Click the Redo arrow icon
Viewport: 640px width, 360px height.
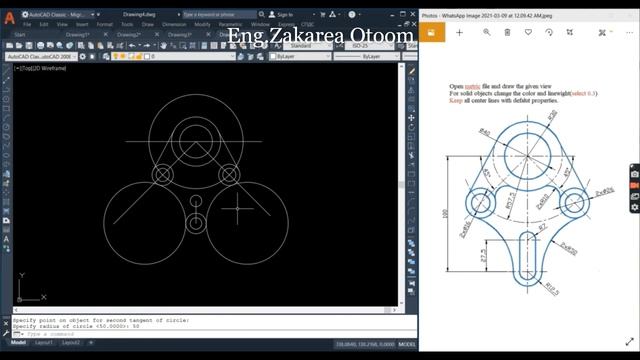click(x=147, y=46)
